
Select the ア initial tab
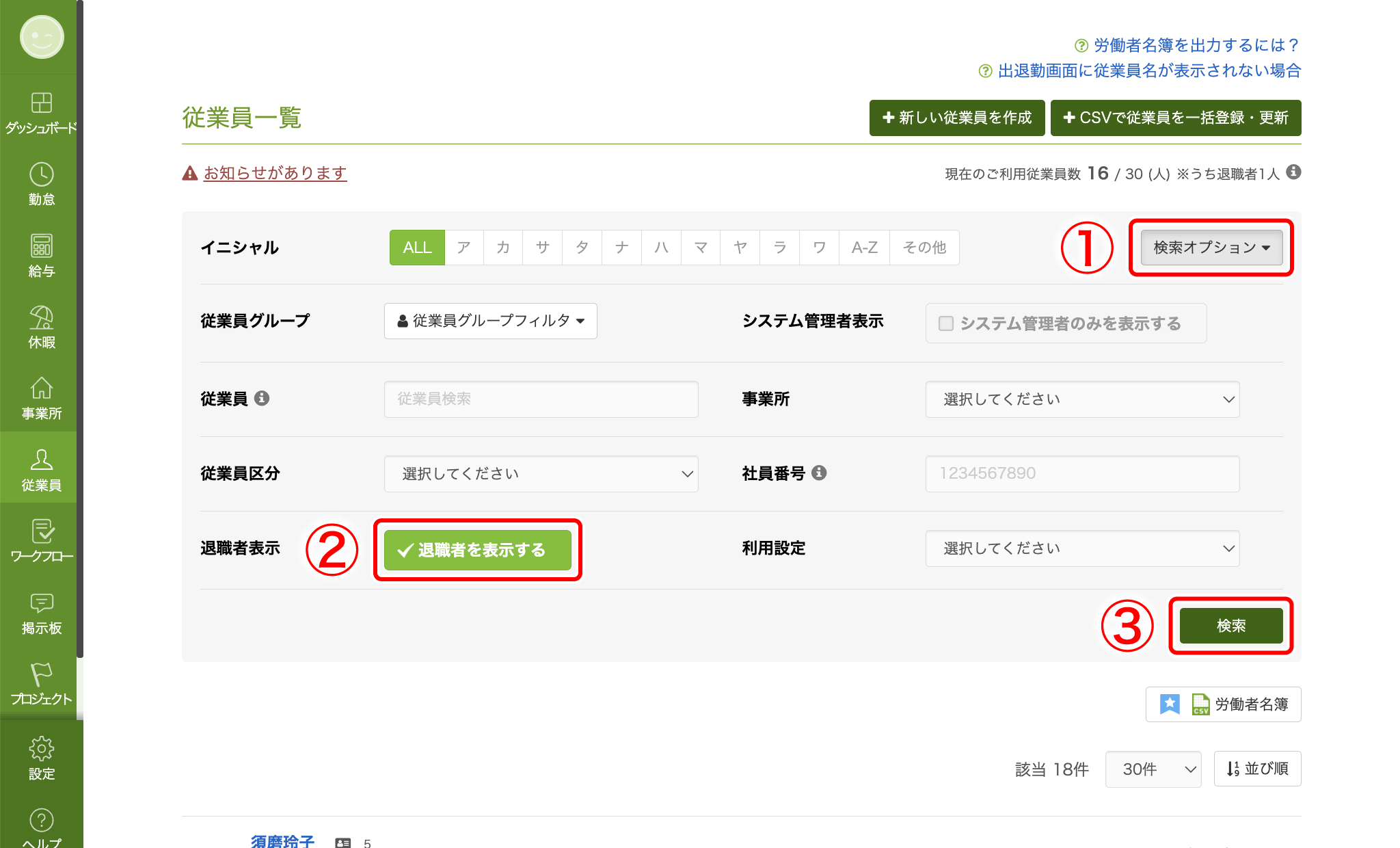point(464,248)
